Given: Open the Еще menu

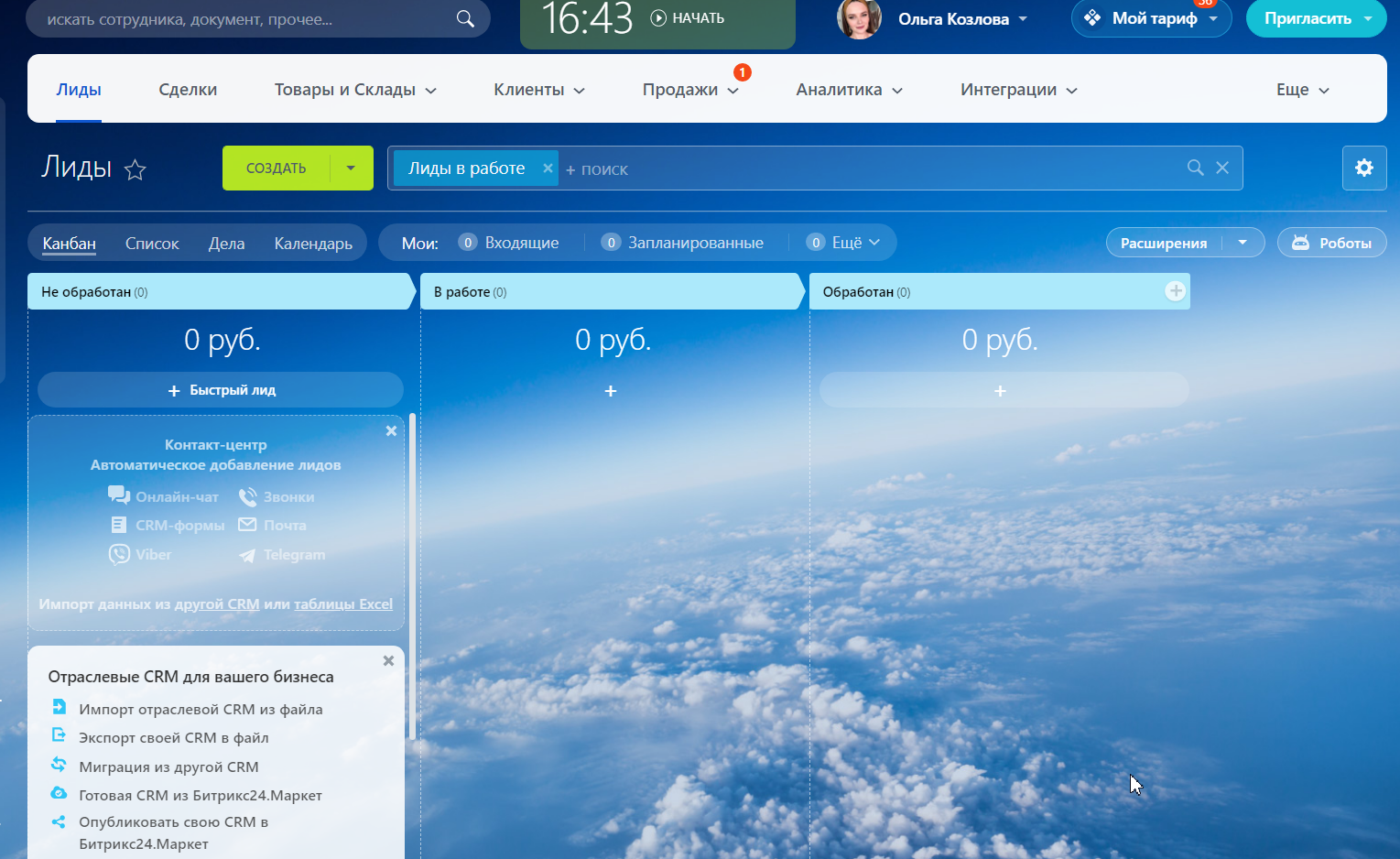Looking at the screenshot, I should pos(1302,90).
